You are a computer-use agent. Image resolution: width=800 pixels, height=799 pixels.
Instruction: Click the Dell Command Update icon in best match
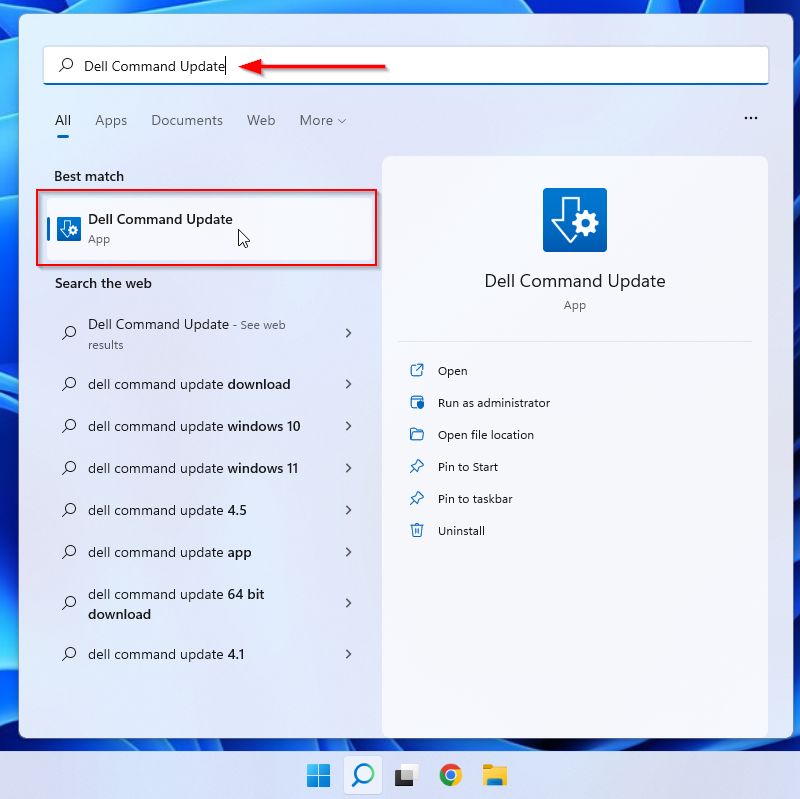(69, 229)
